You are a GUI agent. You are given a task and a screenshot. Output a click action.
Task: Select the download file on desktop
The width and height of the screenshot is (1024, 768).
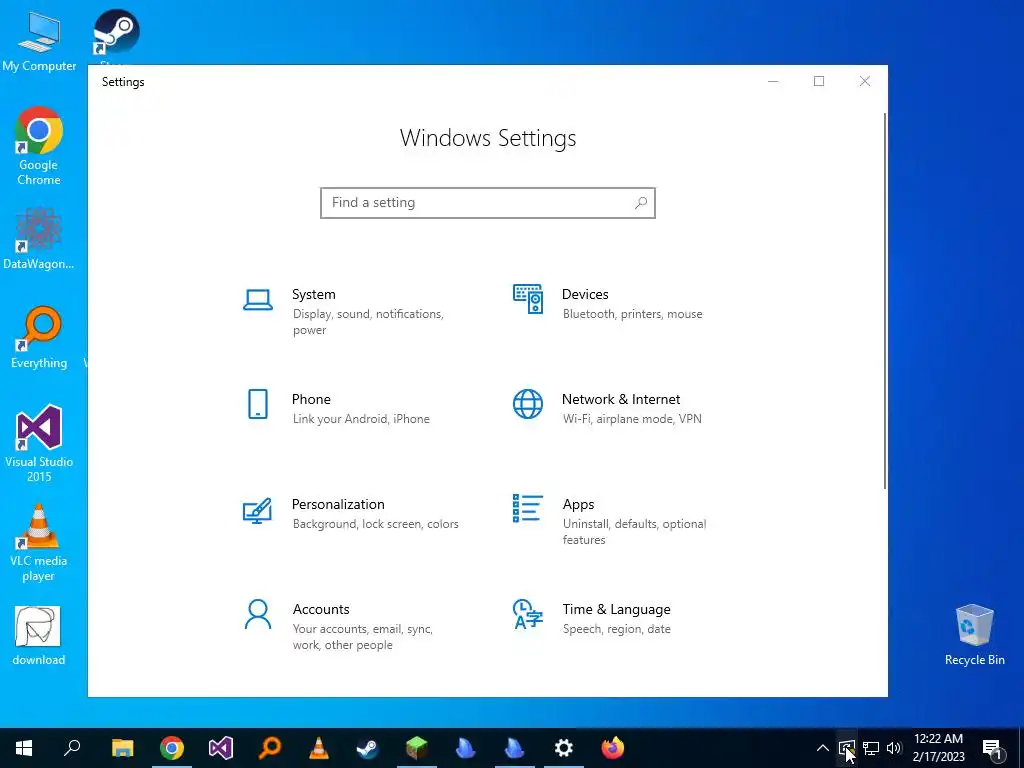[x=38, y=636]
